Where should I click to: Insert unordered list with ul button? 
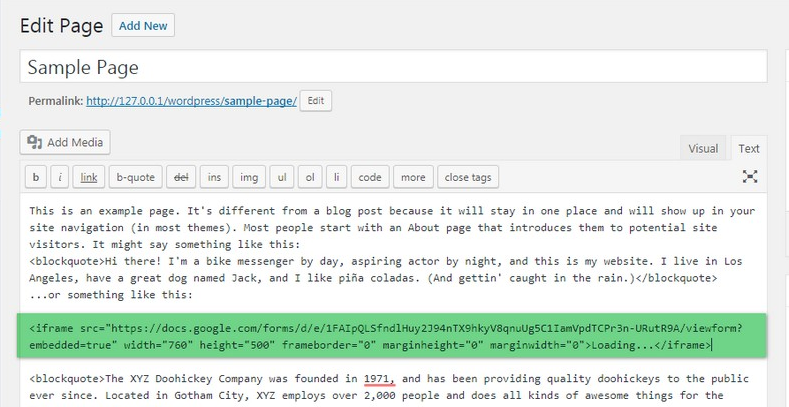point(282,177)
